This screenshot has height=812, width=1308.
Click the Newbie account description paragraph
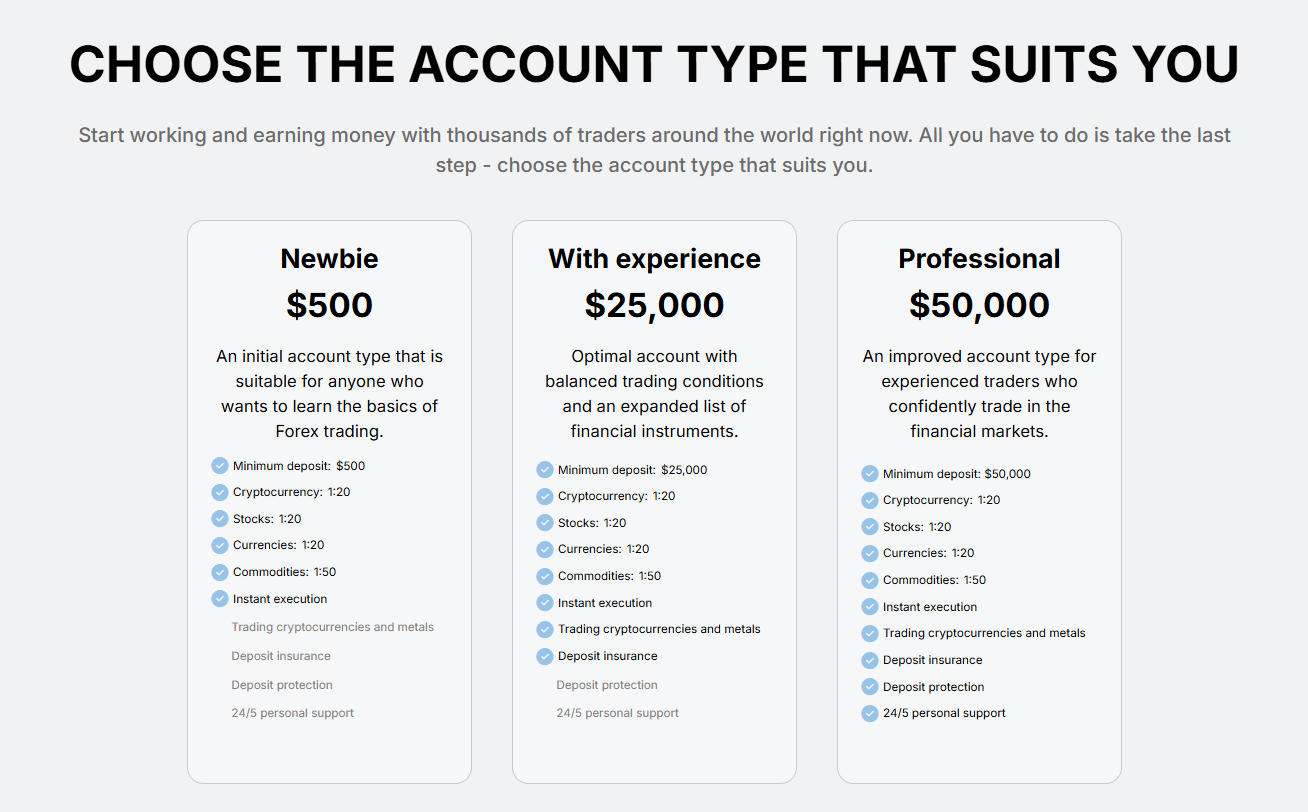[329, 394]
